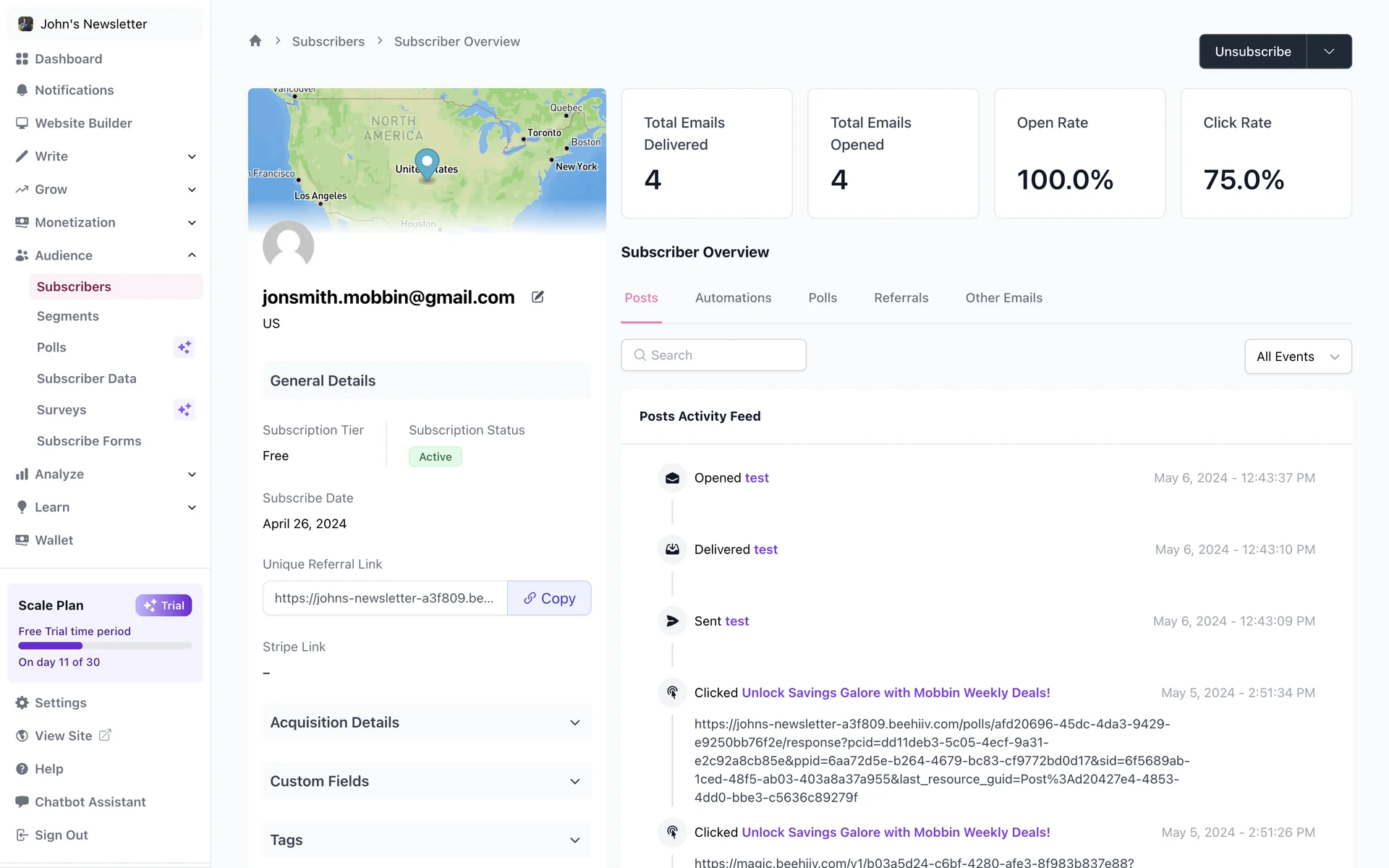Open Notifications bell in sidebar
Screen dimensions: 1389x868
(x=22, y=90)
